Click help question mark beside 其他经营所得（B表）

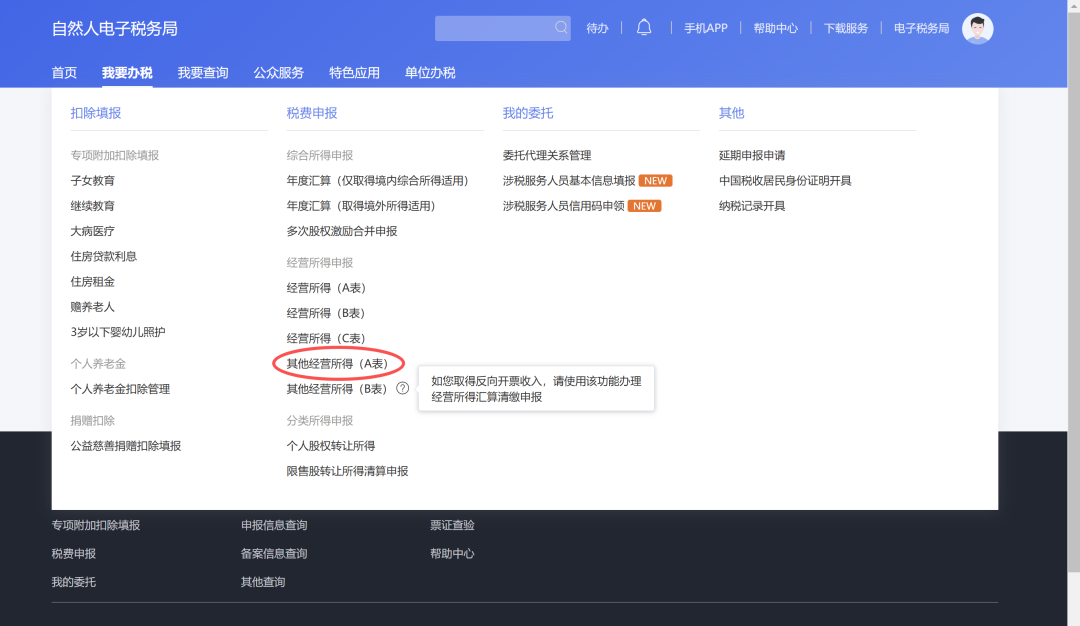403,388
